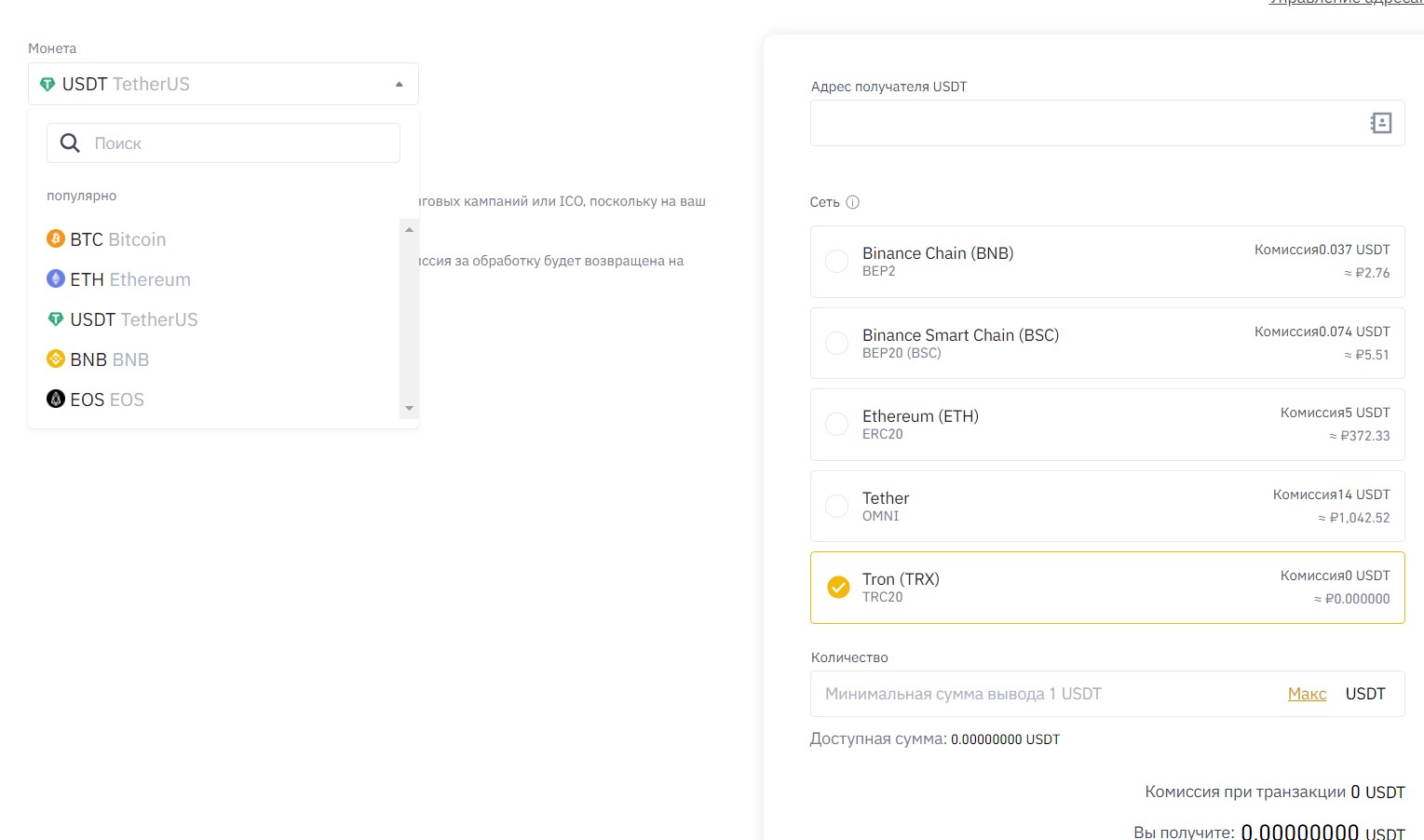Click the network info icon
The height and width of the screenshot is (840, 1424).
(x=852, y=202)
